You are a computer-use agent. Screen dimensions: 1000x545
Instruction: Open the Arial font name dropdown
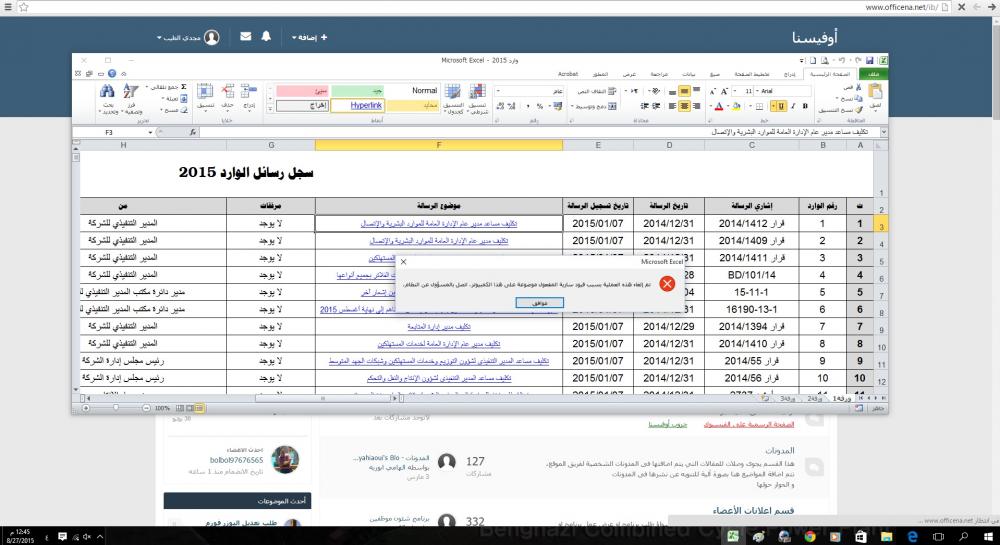point(758,91)
